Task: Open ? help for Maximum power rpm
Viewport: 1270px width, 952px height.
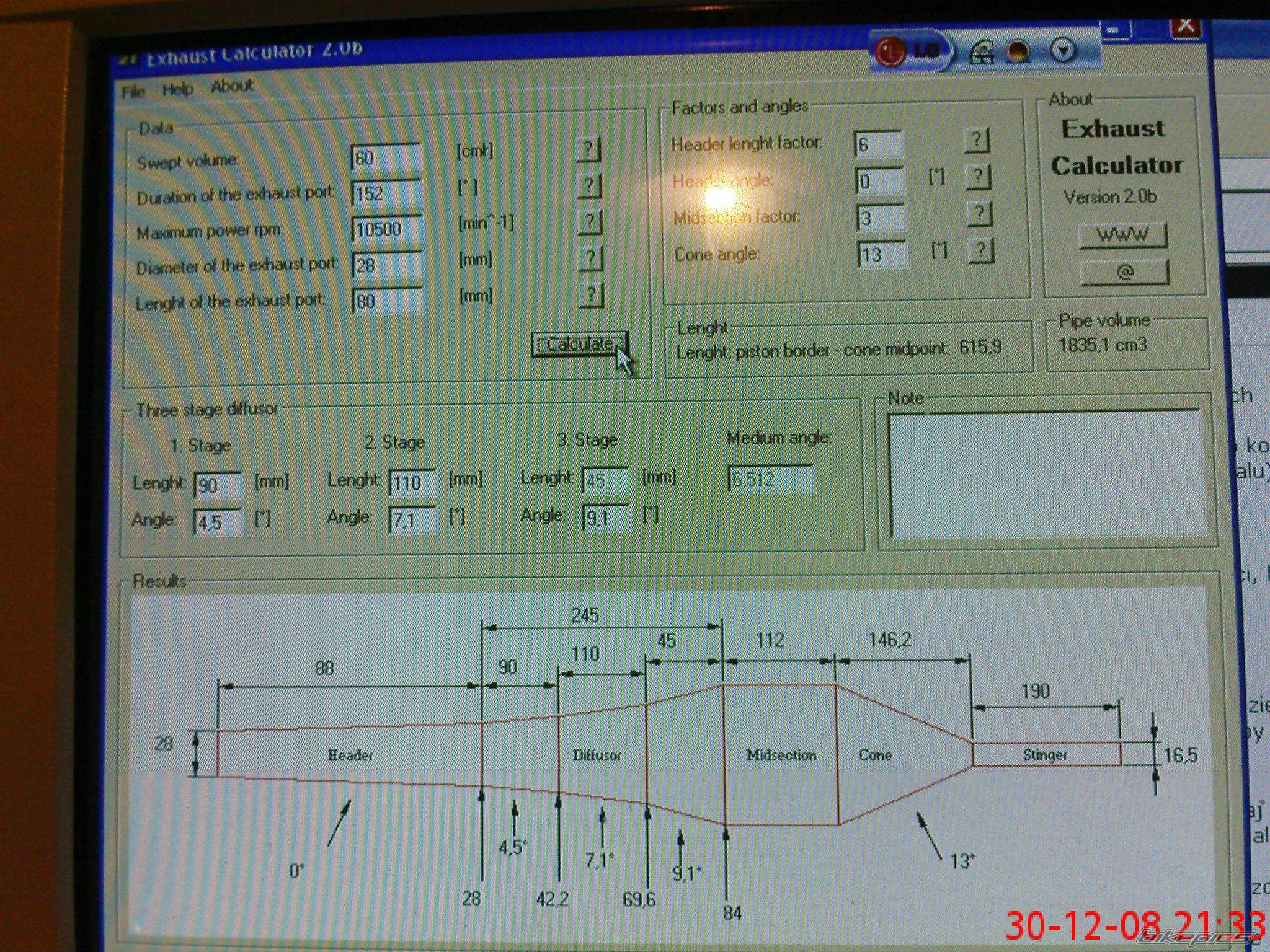Action: 590,221
